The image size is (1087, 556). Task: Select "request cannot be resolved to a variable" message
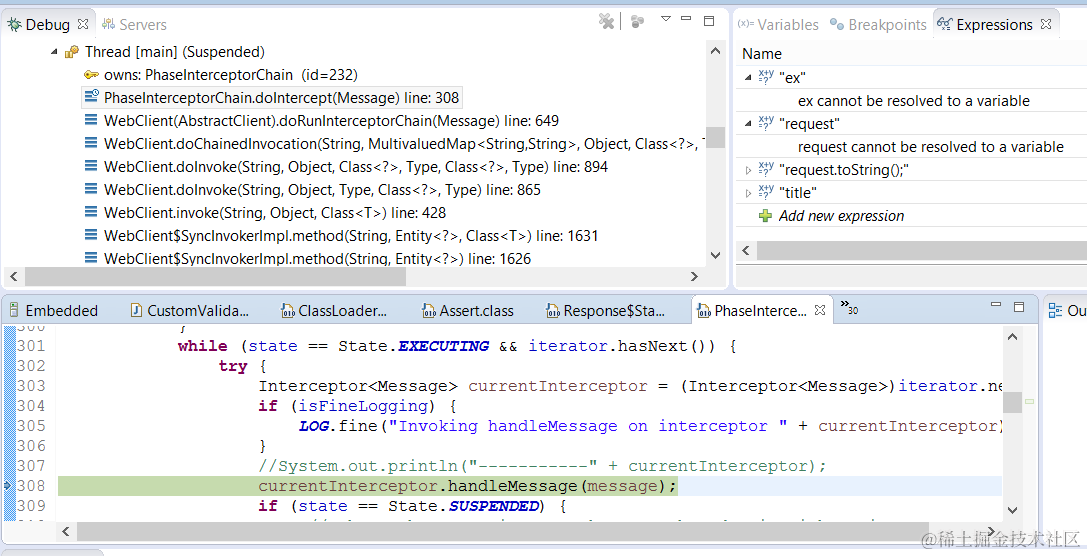(x=930, y=147)
